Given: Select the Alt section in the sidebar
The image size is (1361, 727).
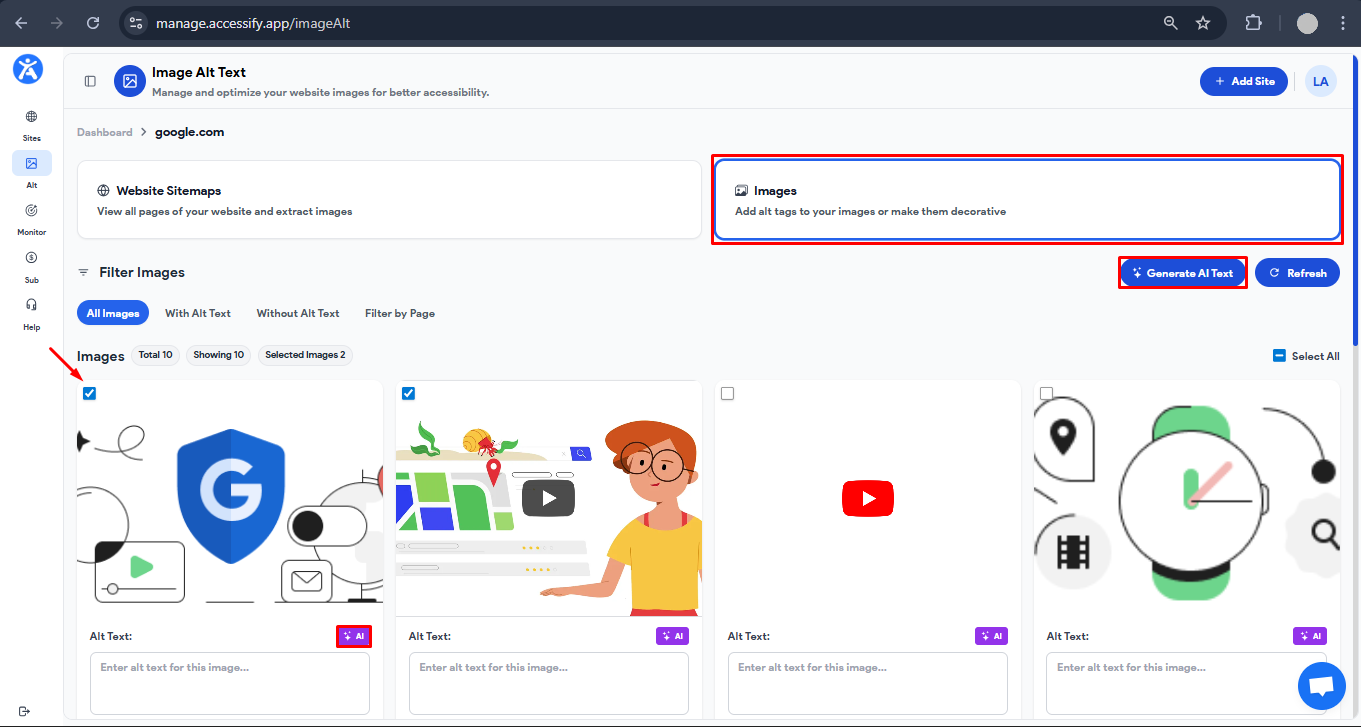Looking at the screenshot, I should pyautogui.click(x=31, y=169).
